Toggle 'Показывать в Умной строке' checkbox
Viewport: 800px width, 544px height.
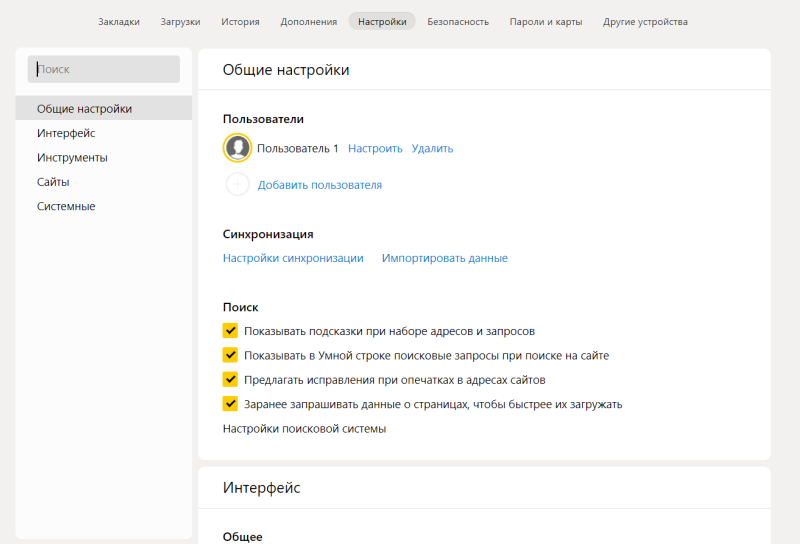(x=230, y=355)
